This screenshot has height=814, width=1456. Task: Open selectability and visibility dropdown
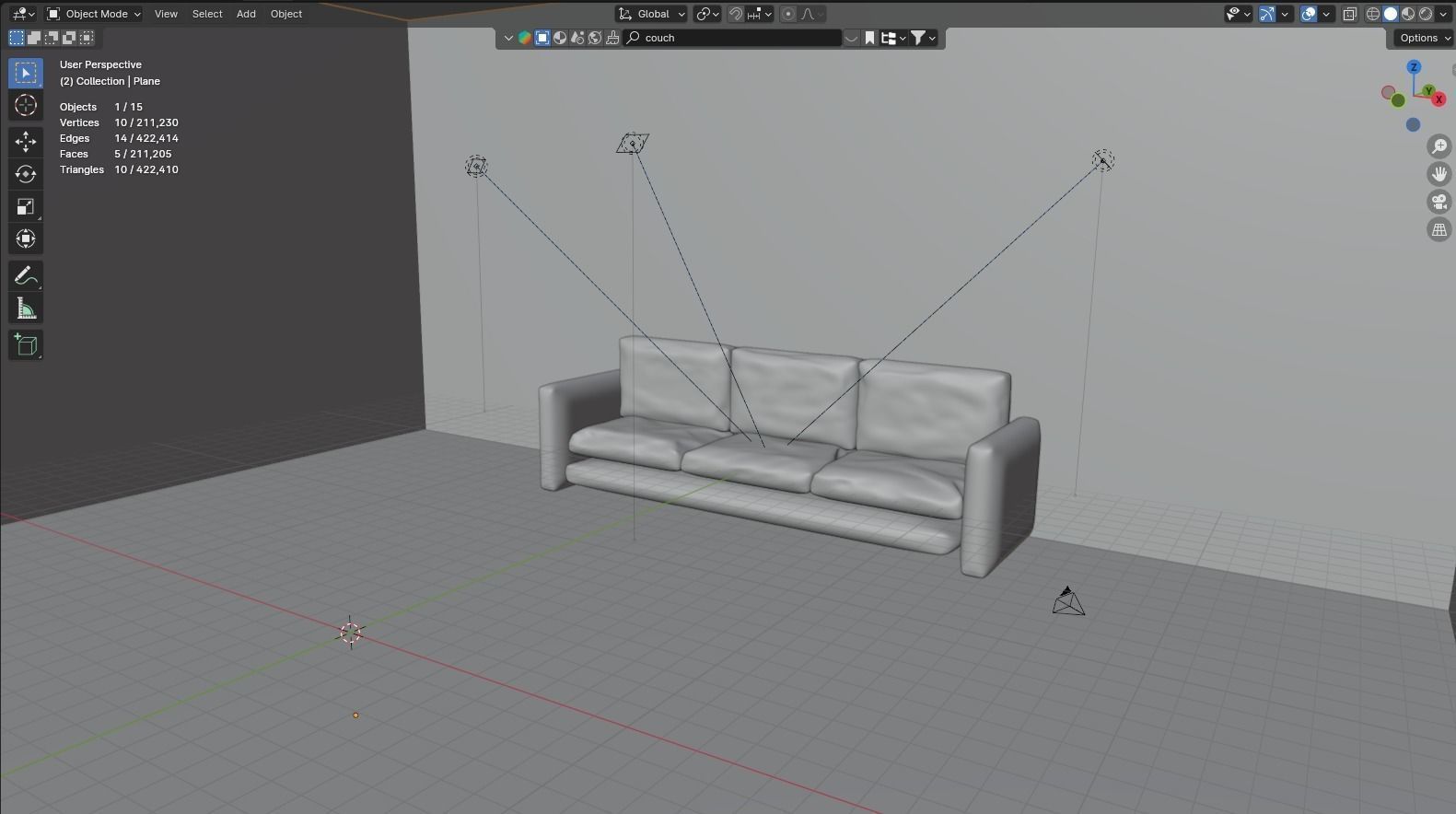click(1238, 14)
